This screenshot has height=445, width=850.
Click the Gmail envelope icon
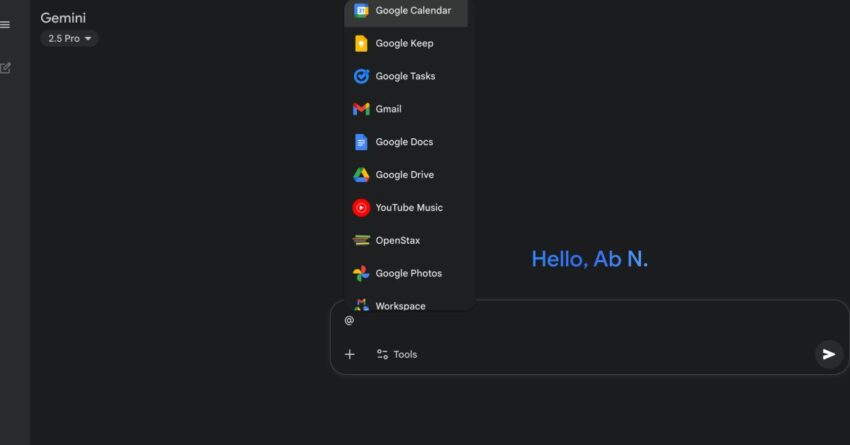point(361,109)
